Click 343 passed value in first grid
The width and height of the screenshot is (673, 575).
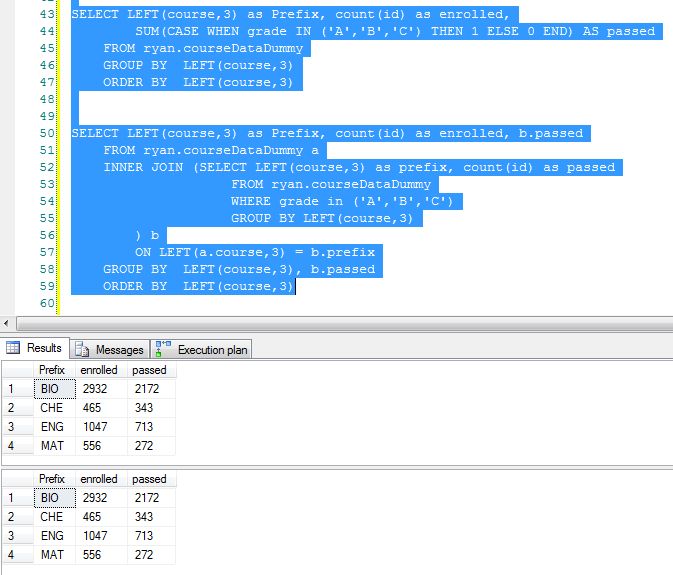[151, 408]
